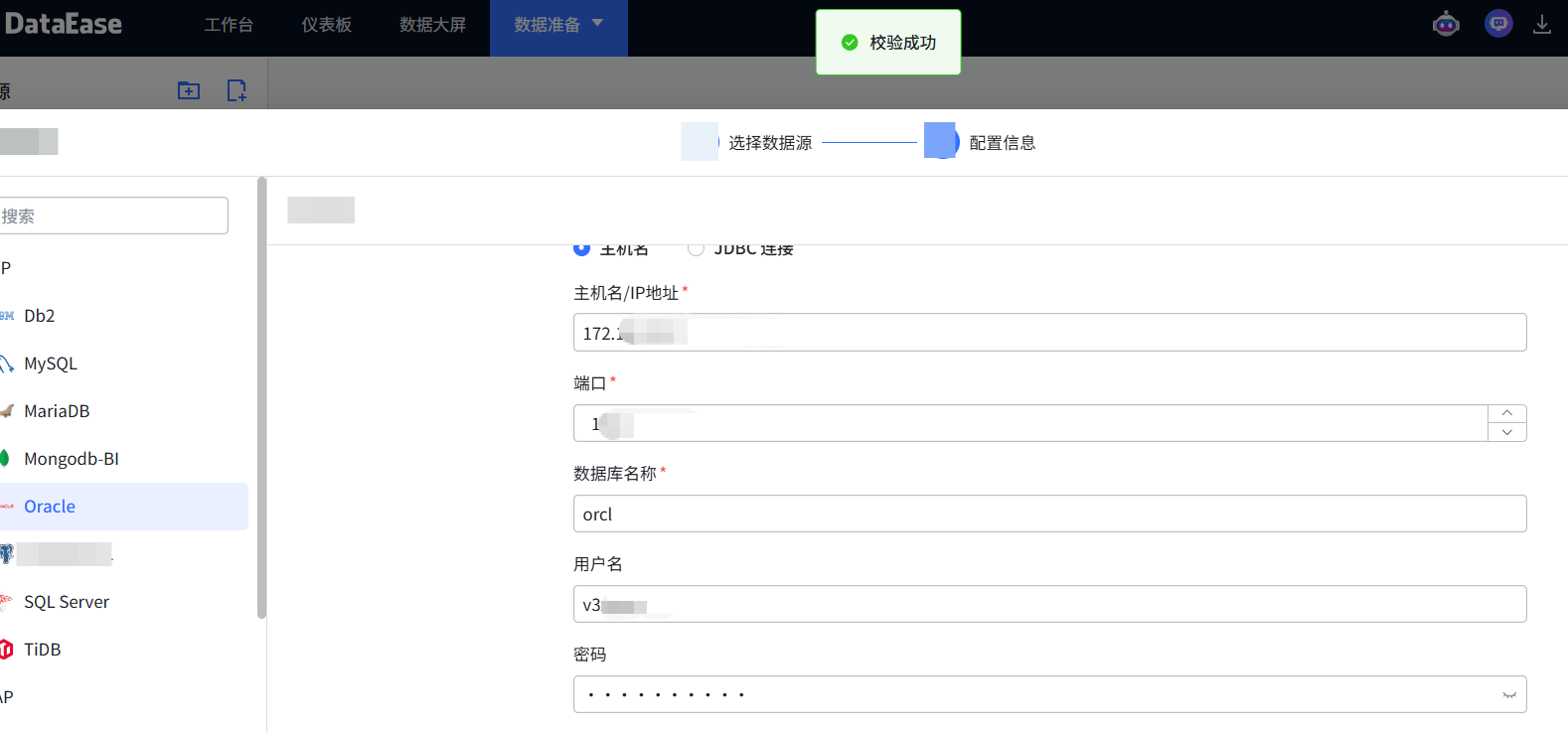Image resolution: width=1568 pixels, height=733 pixels.
Task: Select the 主机名 radio button
Action: pos(581,248)
